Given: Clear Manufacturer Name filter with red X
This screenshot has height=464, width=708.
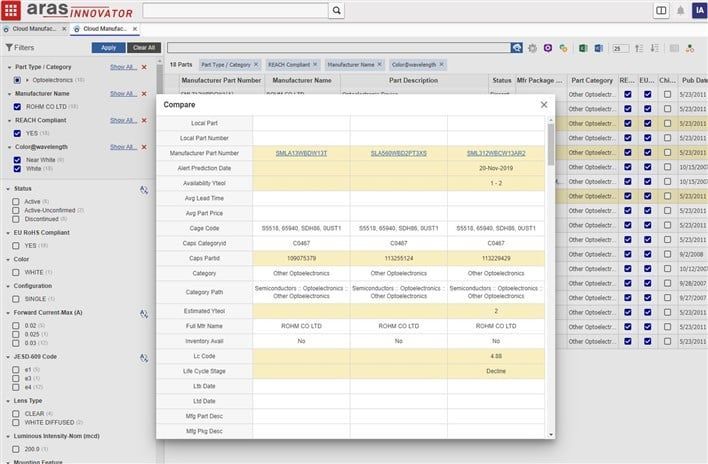Looking at the screenshot, I should pos(144,93).
